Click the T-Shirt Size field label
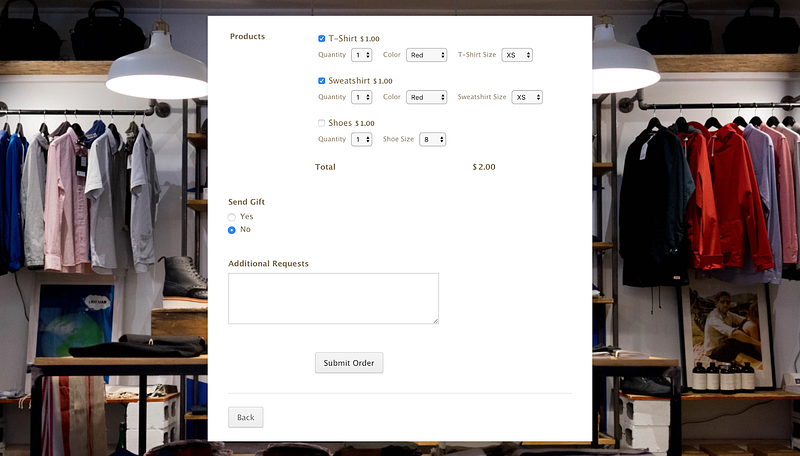This screenshot has width=800, height=456. (x=477, y=55)
